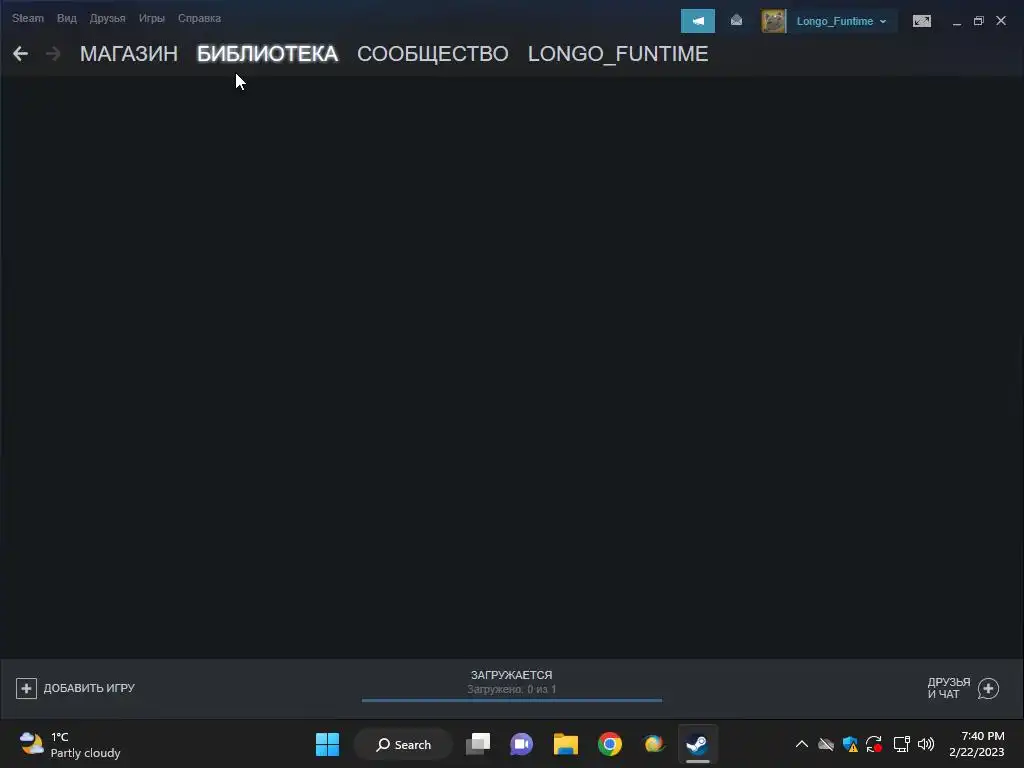Open the МАГАЗИН tab

point(129,54)
